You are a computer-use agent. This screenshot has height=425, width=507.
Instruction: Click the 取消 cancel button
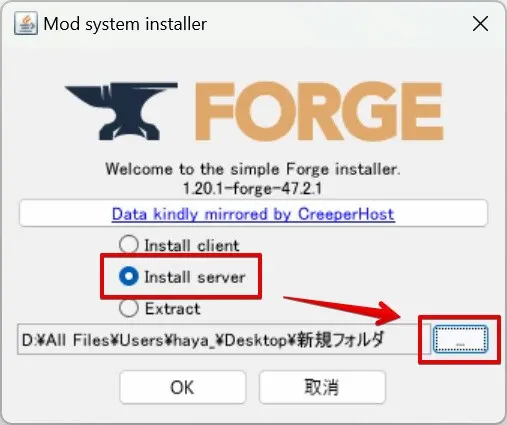tap(322, 387)
